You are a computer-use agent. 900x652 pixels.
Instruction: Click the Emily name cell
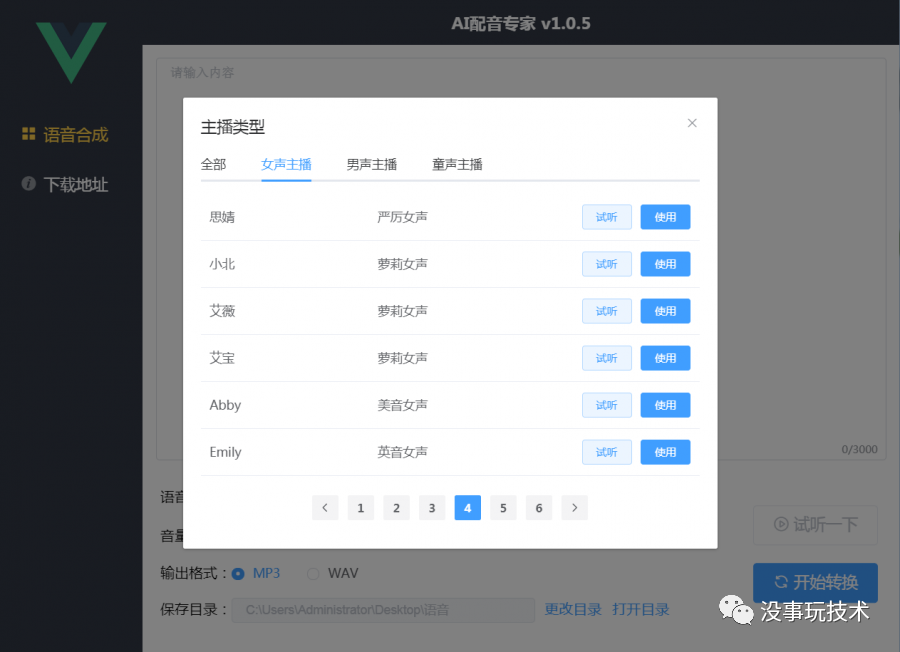tap(225, 452)
